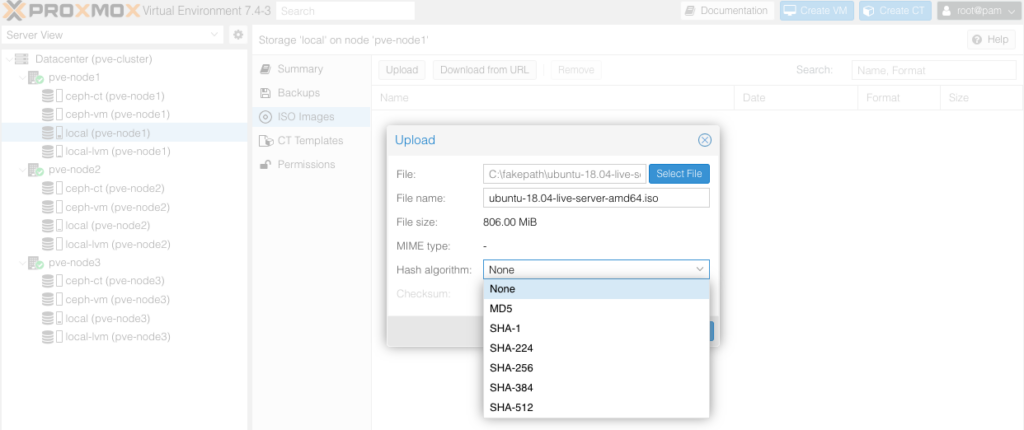Image resolution: width=1024 pixels, height=430 pixels.
Task: Click ceph-vm (pve-node1) storage icon
Action: click(x=52, y=114)
